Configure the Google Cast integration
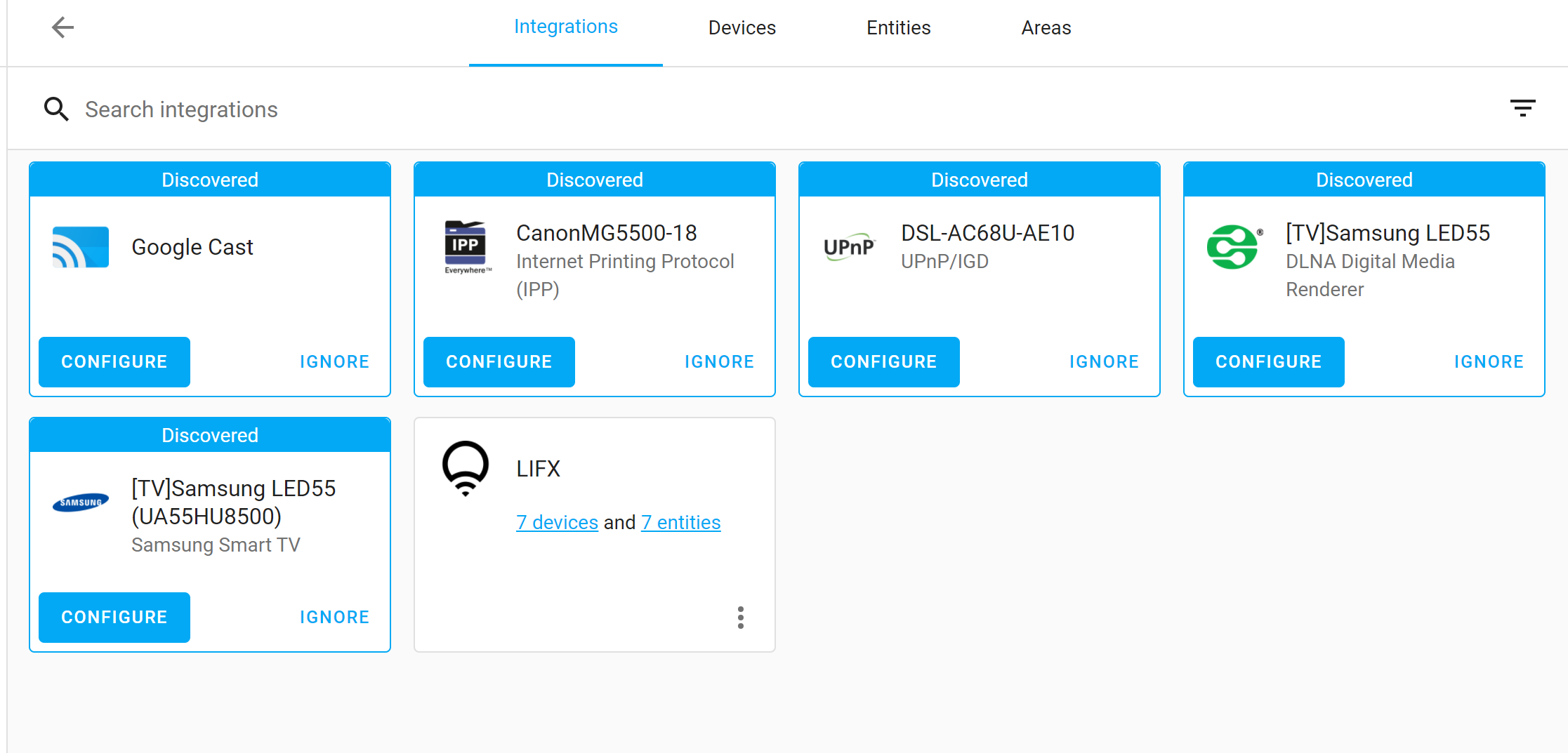This screenshot has height=753, width=1568. [114, 361]
